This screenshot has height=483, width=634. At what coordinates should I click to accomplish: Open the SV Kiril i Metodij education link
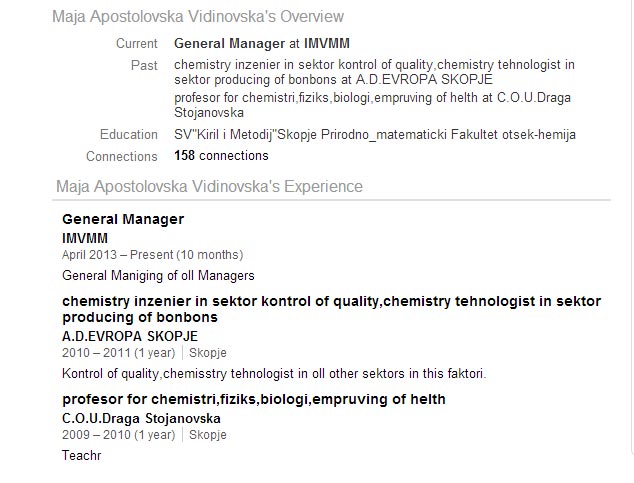(x=375, y=134)
